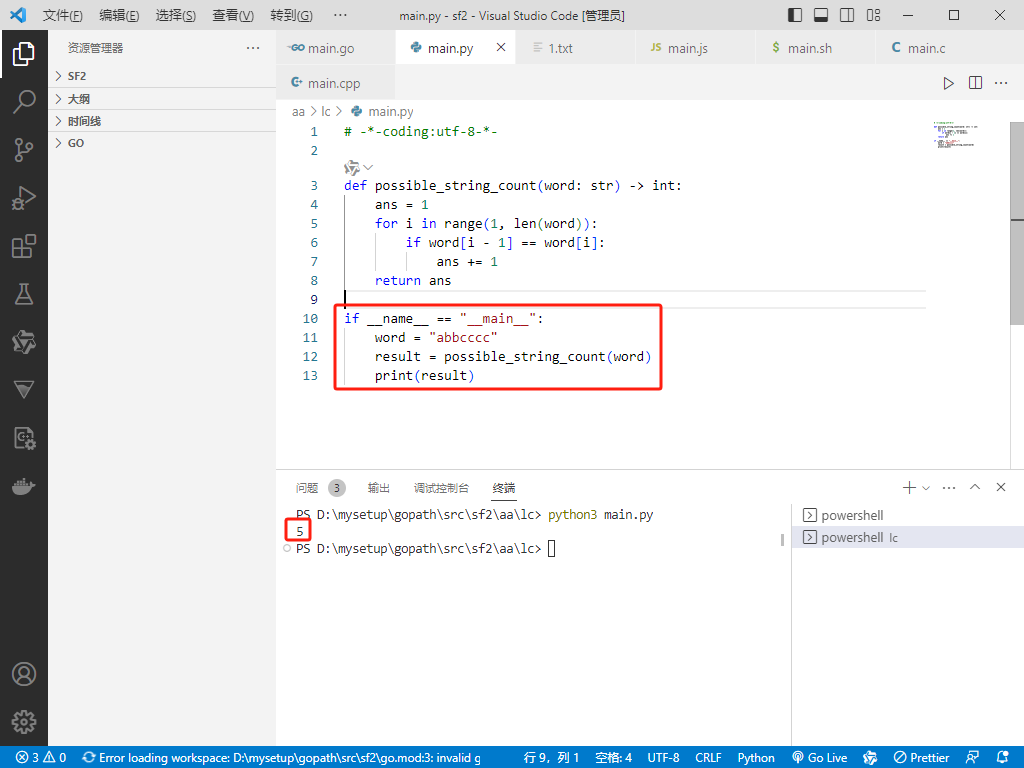Screen dimensions: 1024x768
Task: Click line and column indicator 行 9, 列 1
Action: [x=551, y=758]
